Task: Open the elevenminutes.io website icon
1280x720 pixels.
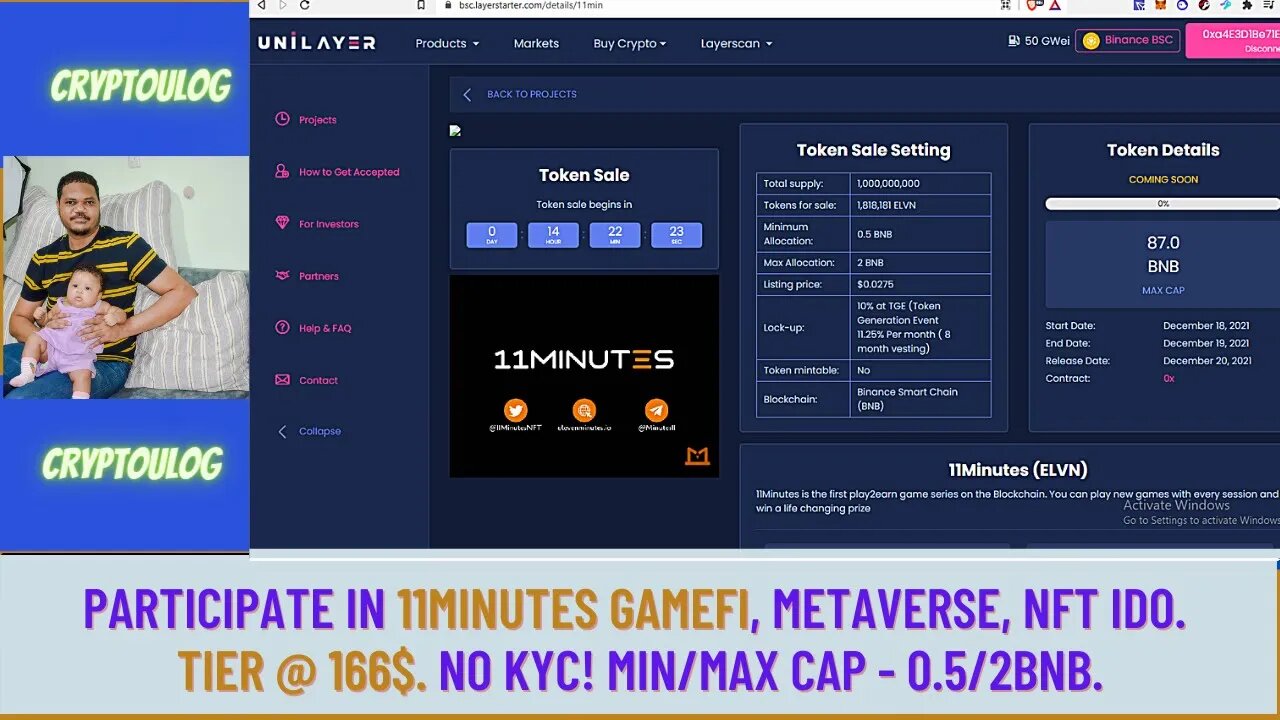Action: tap(584, 410)
